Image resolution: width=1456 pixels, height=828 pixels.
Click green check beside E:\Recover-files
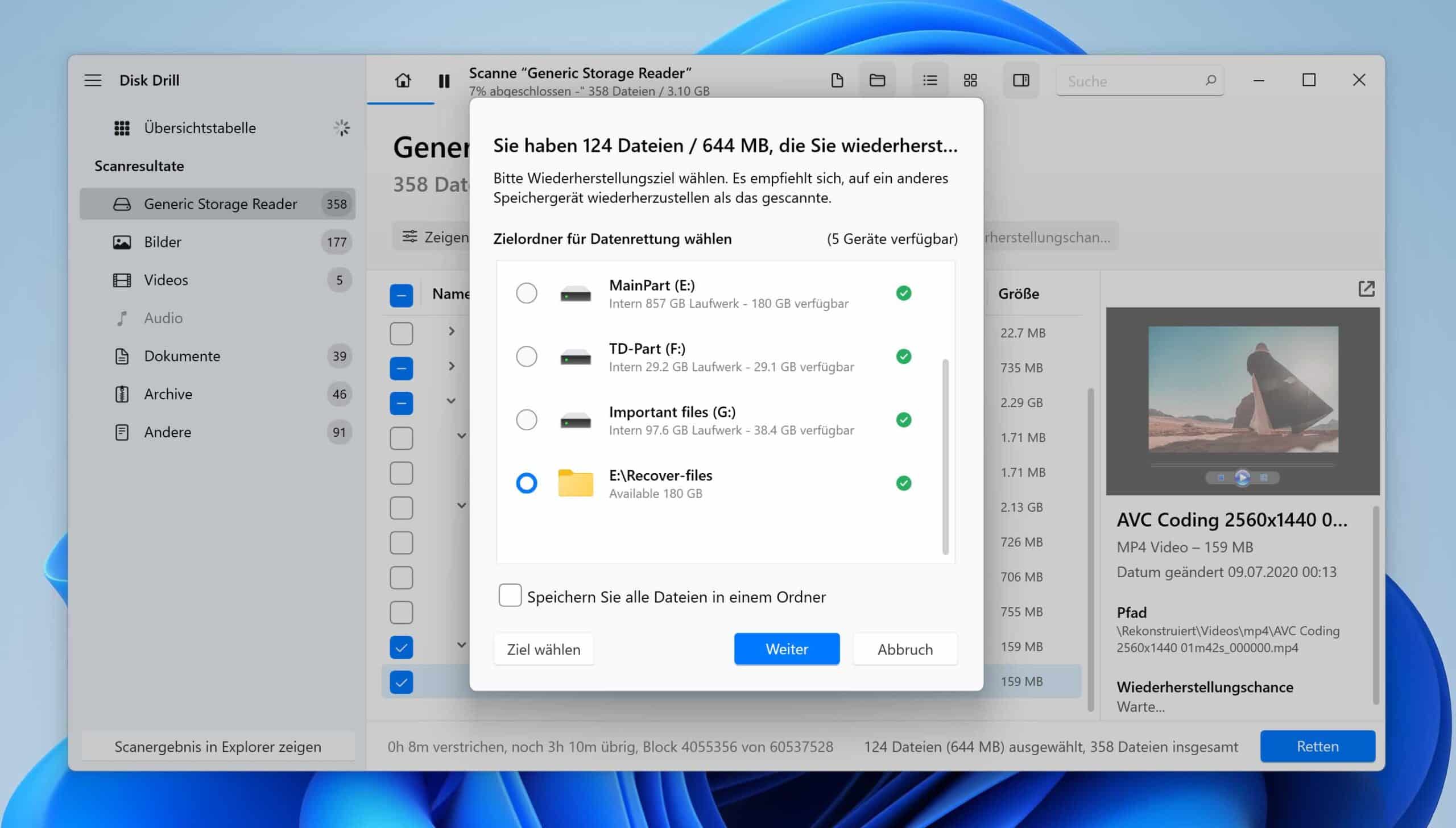pos(903,483)
